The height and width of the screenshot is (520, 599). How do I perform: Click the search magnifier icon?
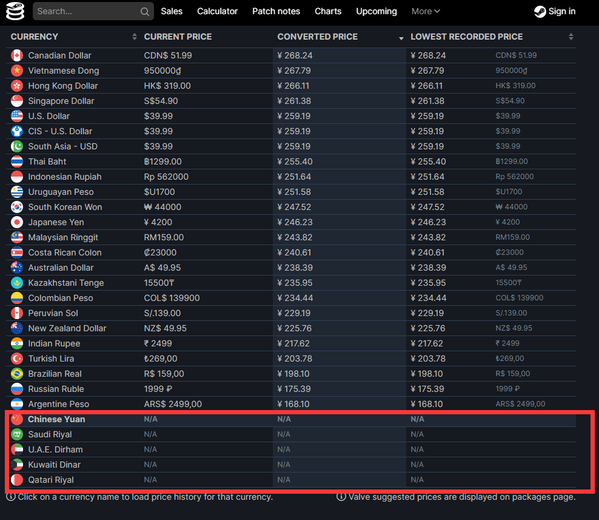pos(144,11)
